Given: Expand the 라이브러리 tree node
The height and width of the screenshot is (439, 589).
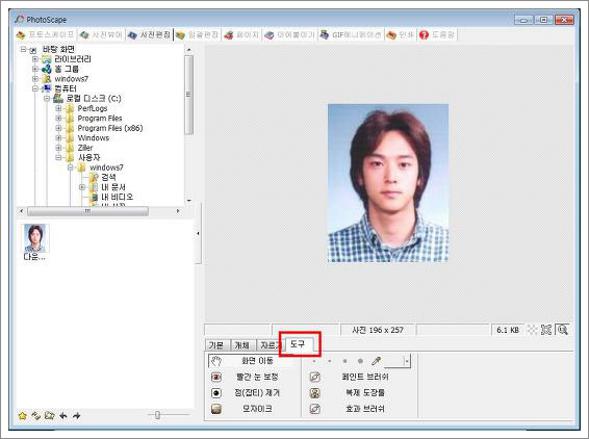Looking at the screenshot, I should pyautogui.click(x=35, y=59).
